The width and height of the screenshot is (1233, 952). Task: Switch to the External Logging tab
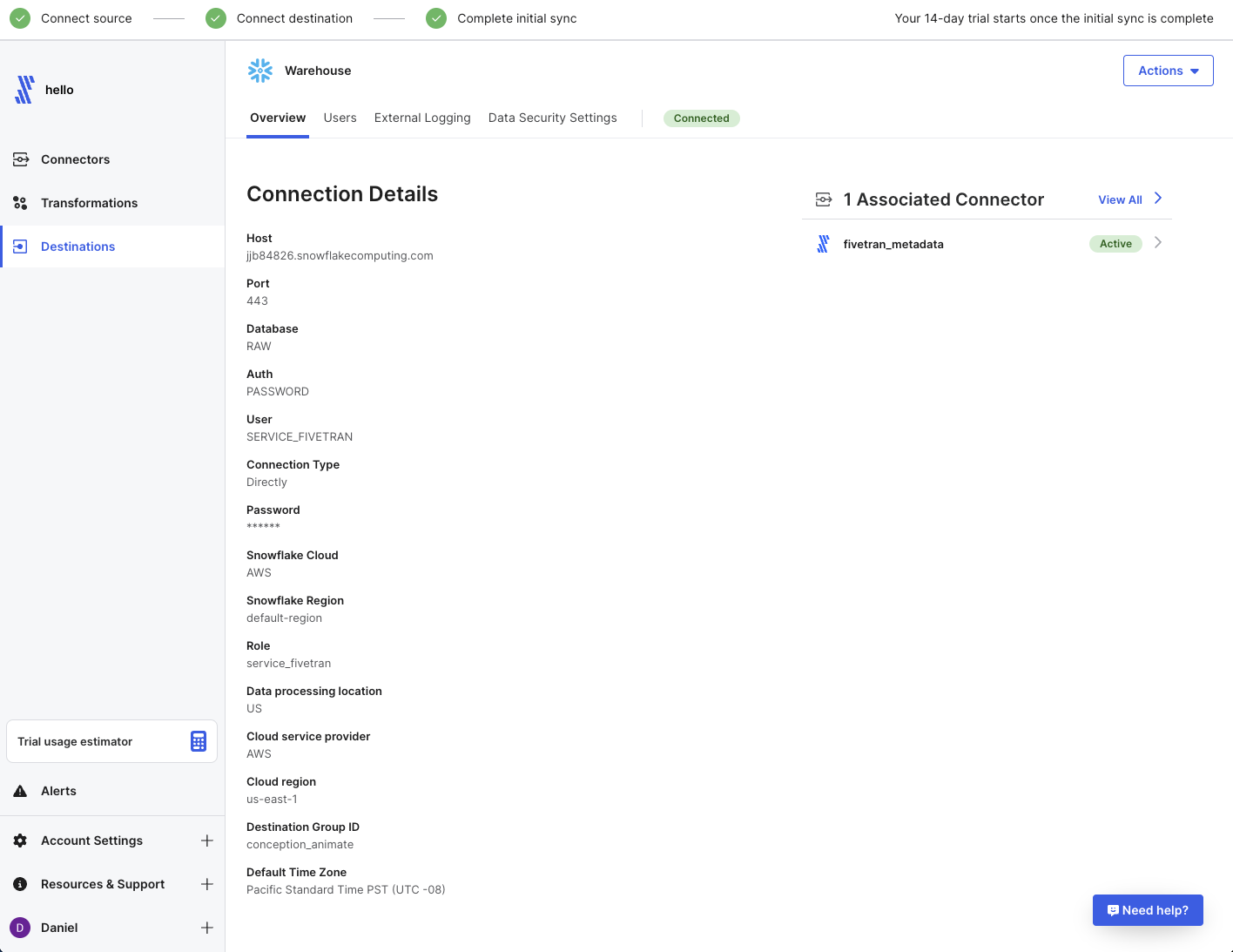422,118
